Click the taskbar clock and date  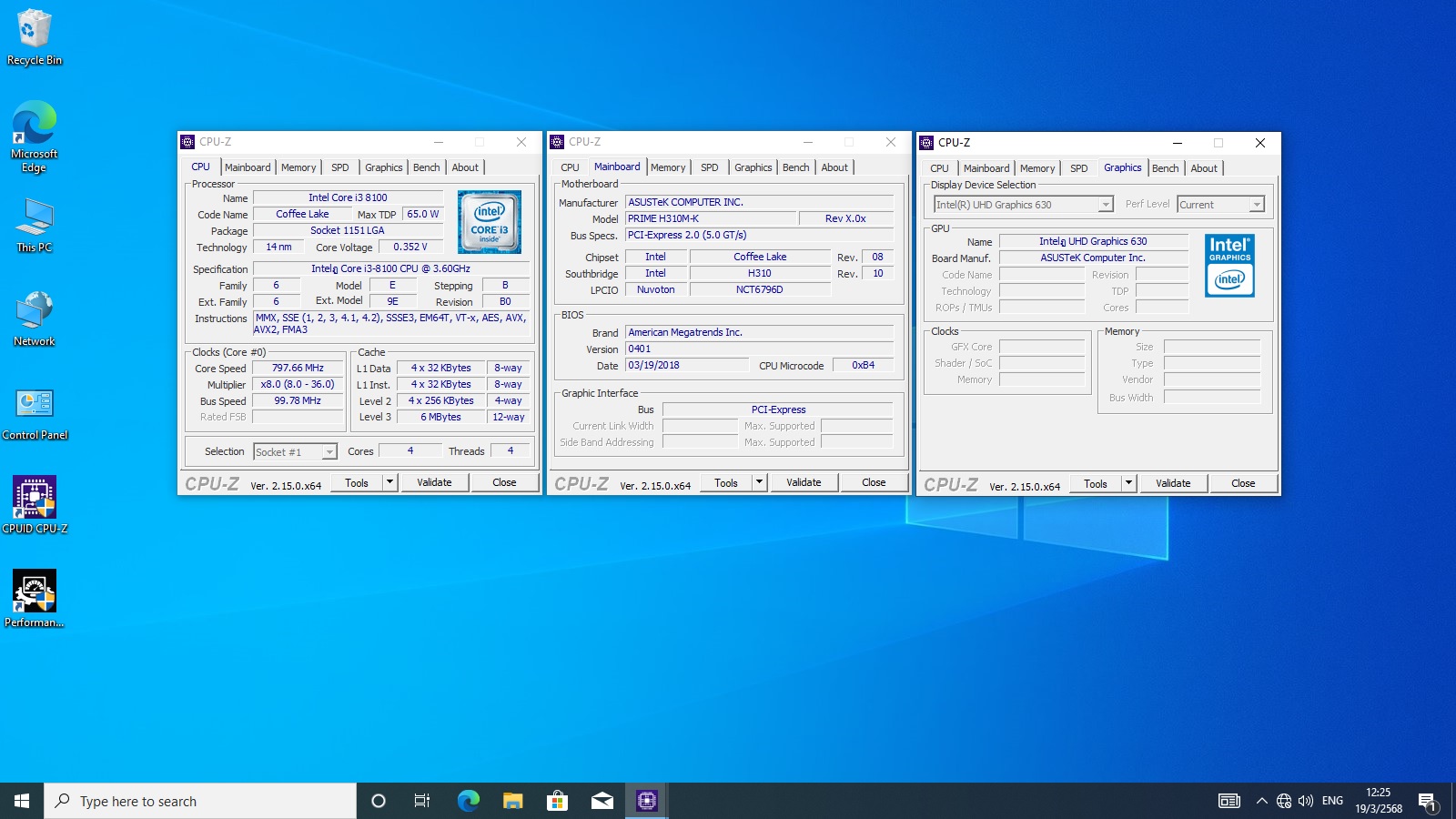(x=1378, y=801)
